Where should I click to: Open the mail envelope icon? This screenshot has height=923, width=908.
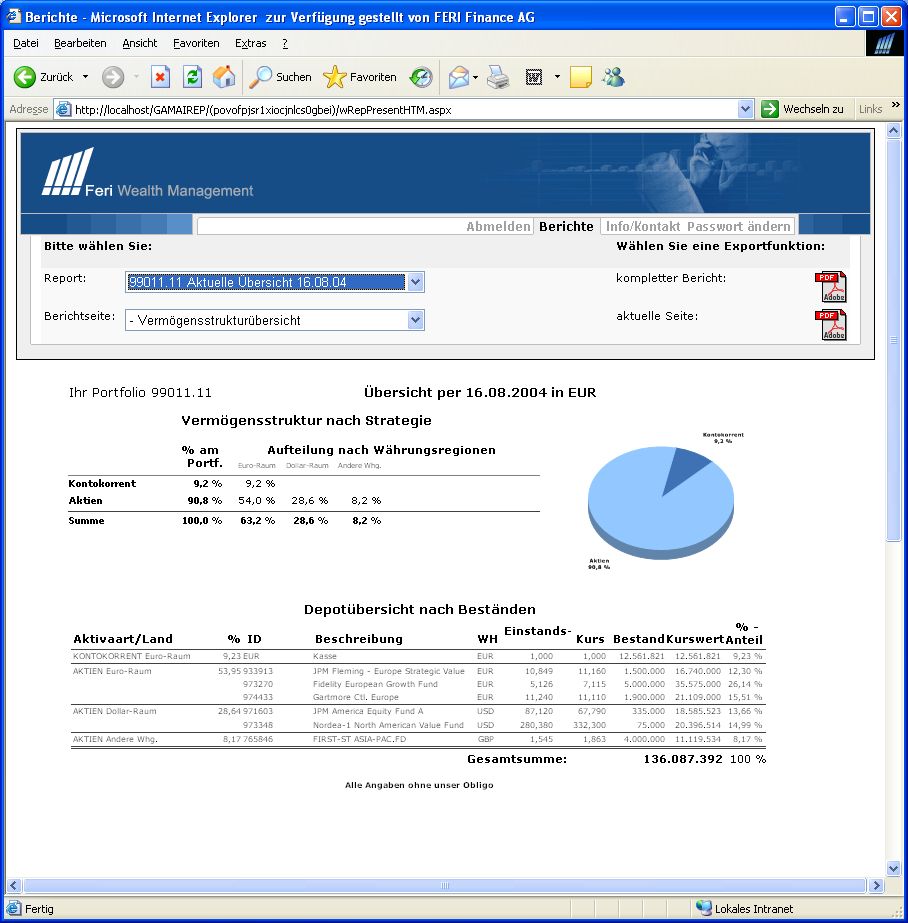coord(458,77)
